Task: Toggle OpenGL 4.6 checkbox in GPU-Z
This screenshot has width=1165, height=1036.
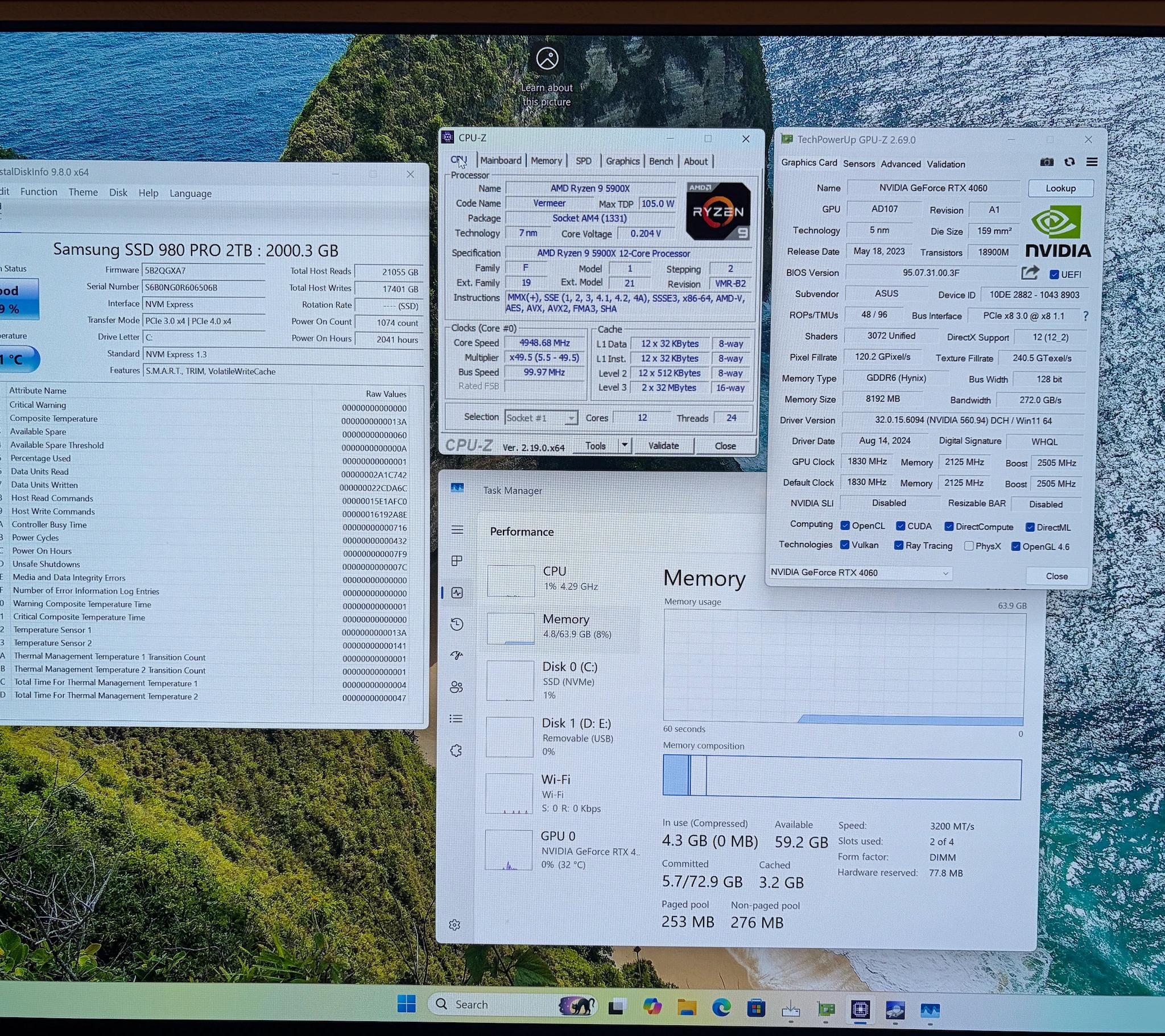Action: (x=1015, y=546)
